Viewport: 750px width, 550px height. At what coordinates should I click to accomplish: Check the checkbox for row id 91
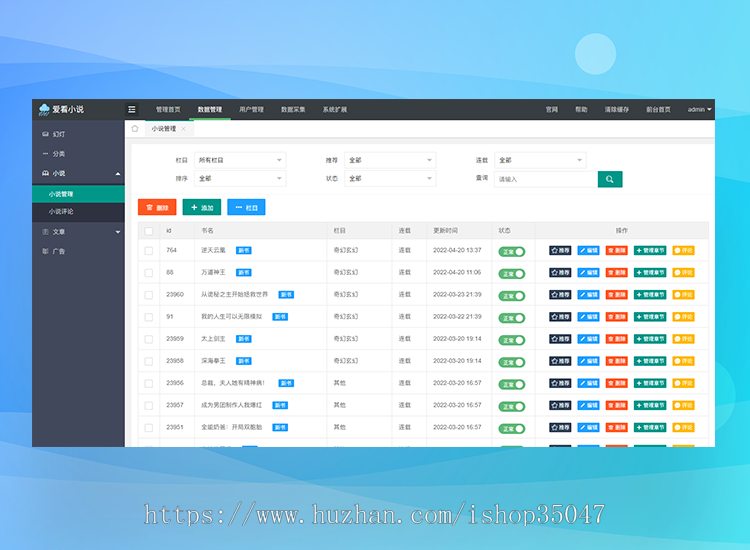click(149, 317)
